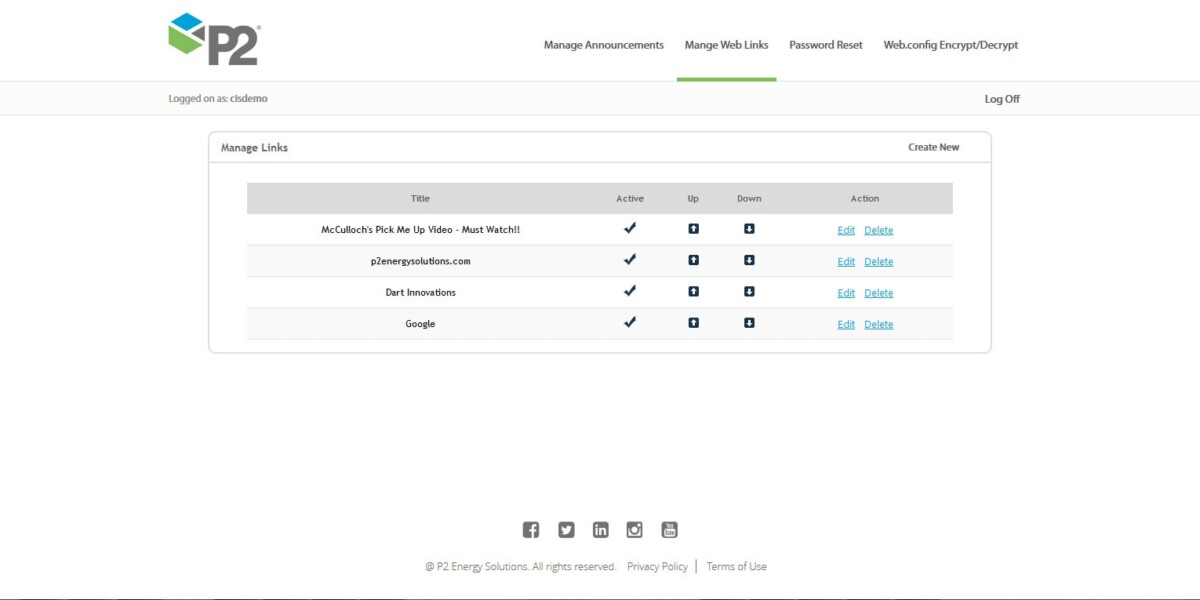This screenshot has height=600, width=1200.
Task: Open the Password Reset section
Action: pos(825,45)
